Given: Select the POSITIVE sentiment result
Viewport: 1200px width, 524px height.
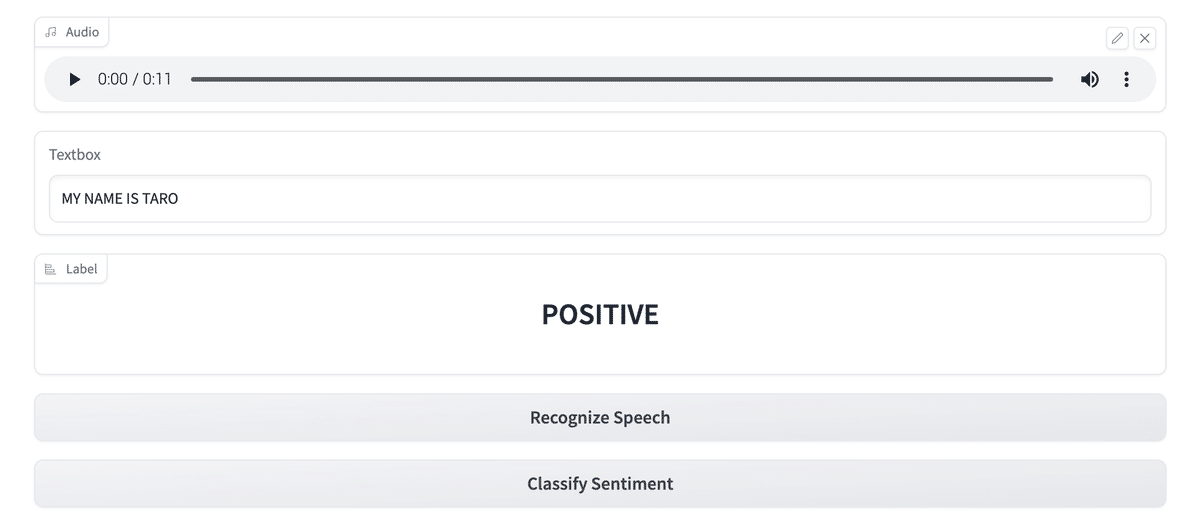Looking at the screenshot, I should point(600,314).
